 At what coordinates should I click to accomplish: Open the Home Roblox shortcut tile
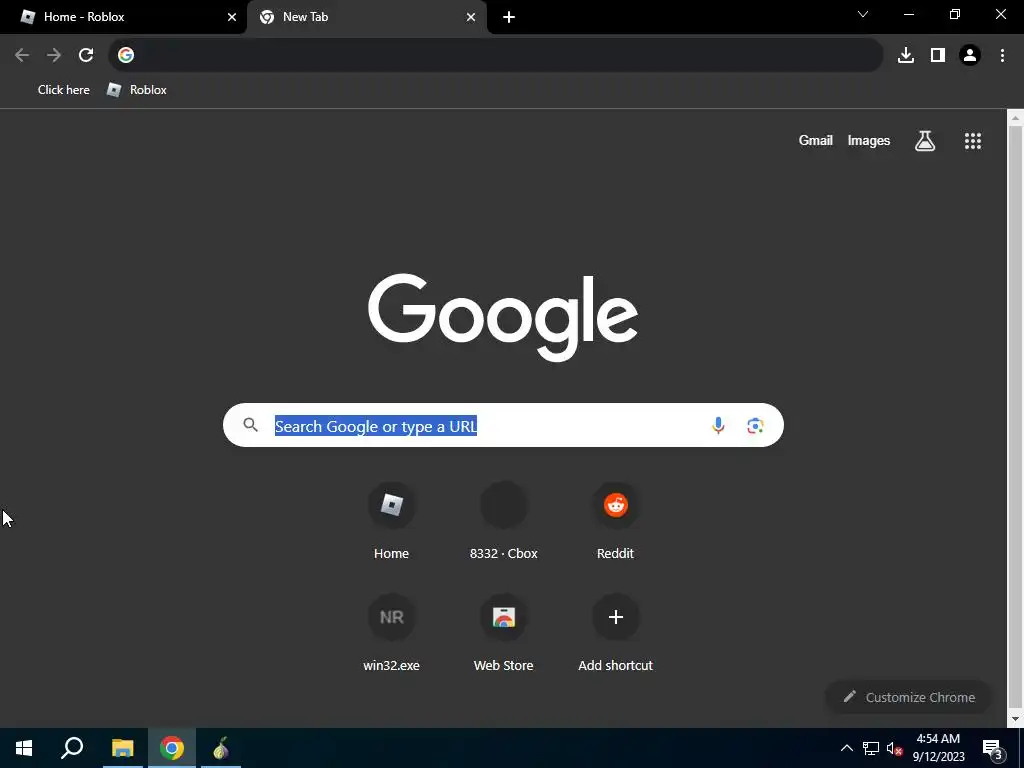(x=391, y=520)
